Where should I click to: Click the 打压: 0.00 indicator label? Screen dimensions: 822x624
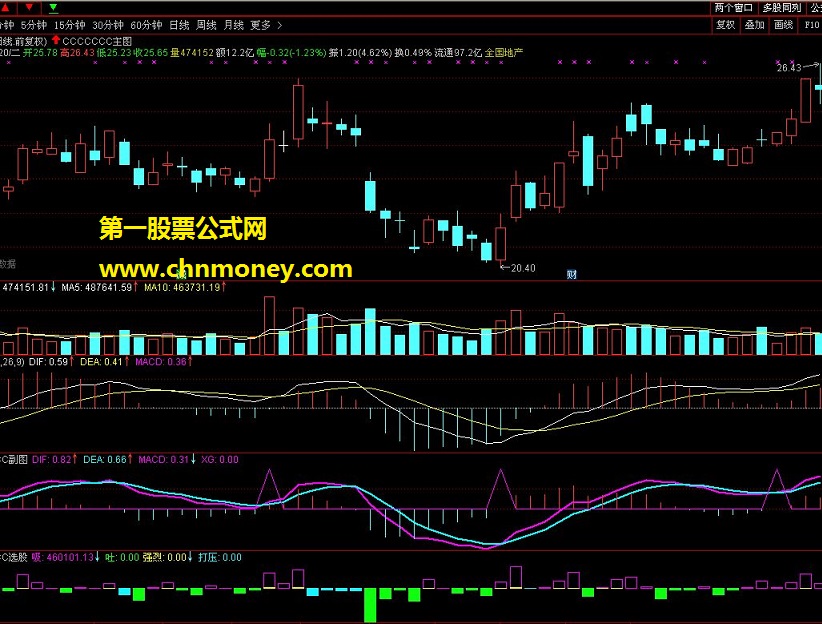[x=220, y=557]
